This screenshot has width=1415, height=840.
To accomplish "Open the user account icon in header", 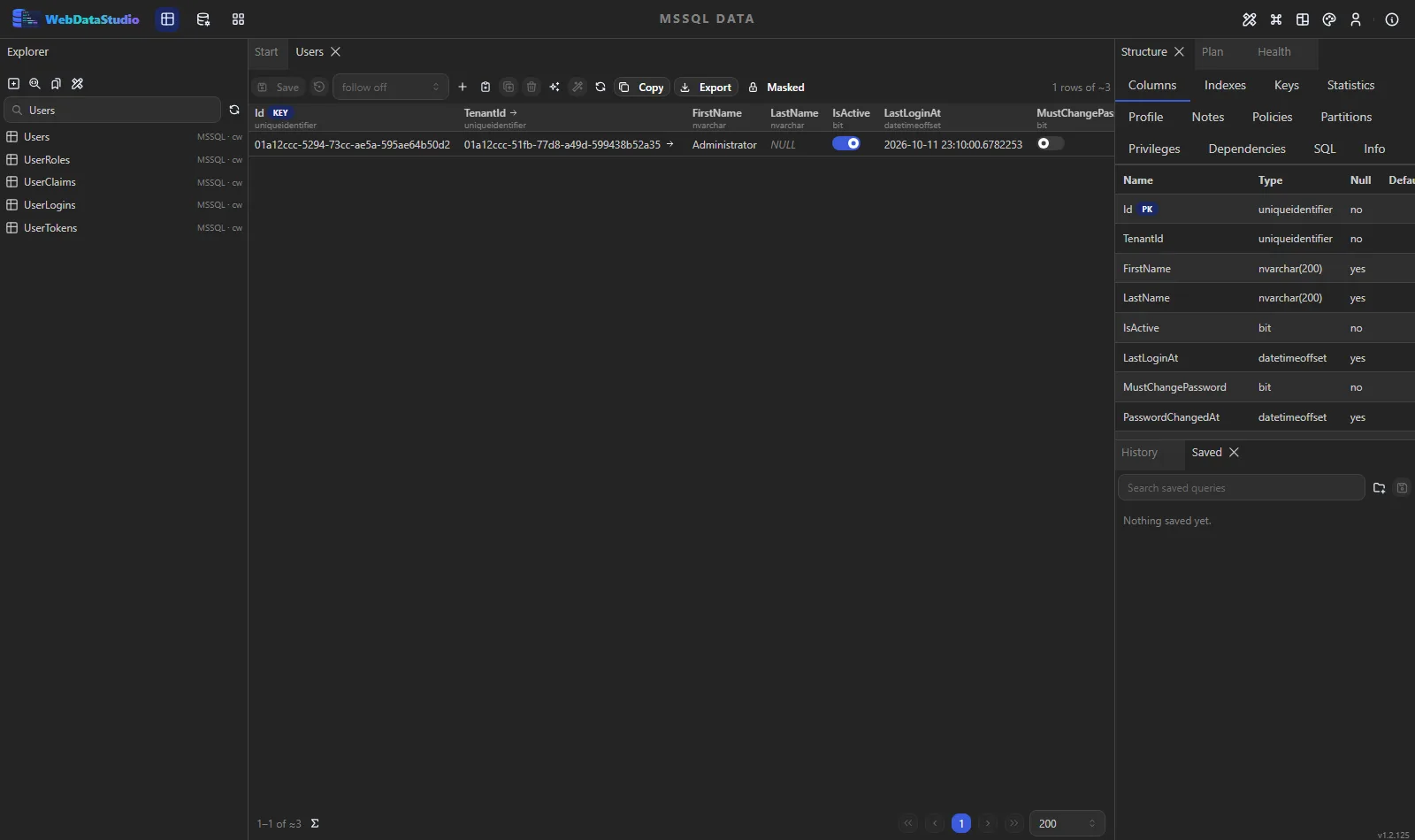I will [1356, 19].
